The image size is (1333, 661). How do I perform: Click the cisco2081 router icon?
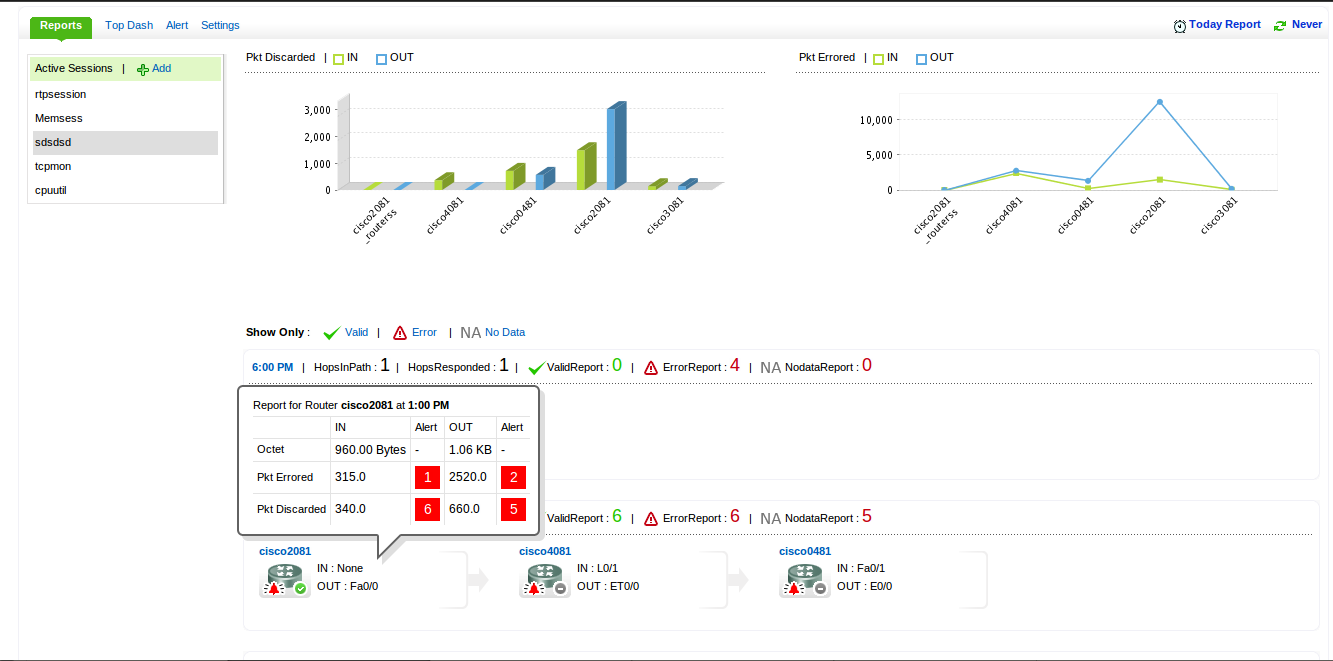(285, 580)
